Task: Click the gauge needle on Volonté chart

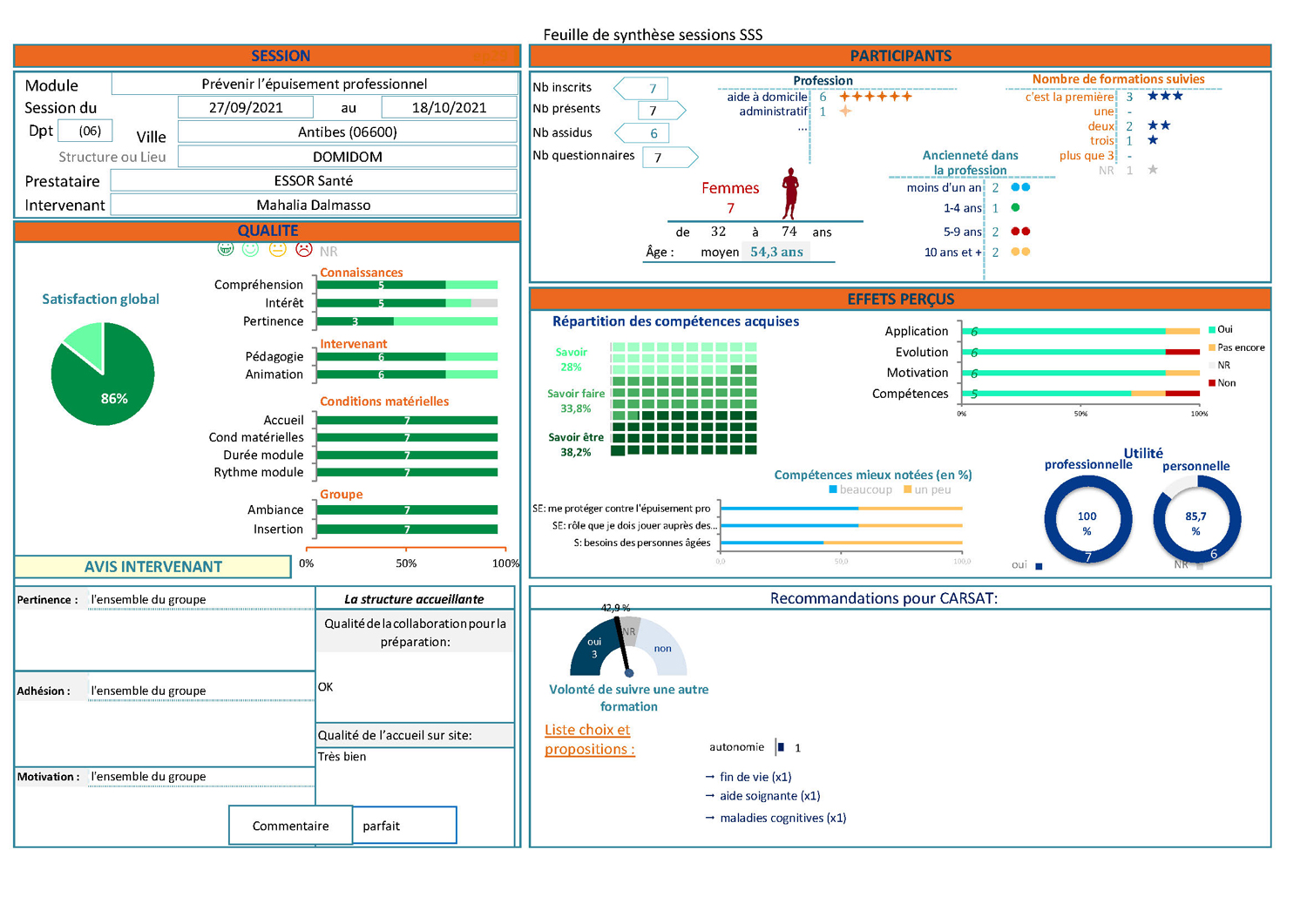Action: [623, 645]
